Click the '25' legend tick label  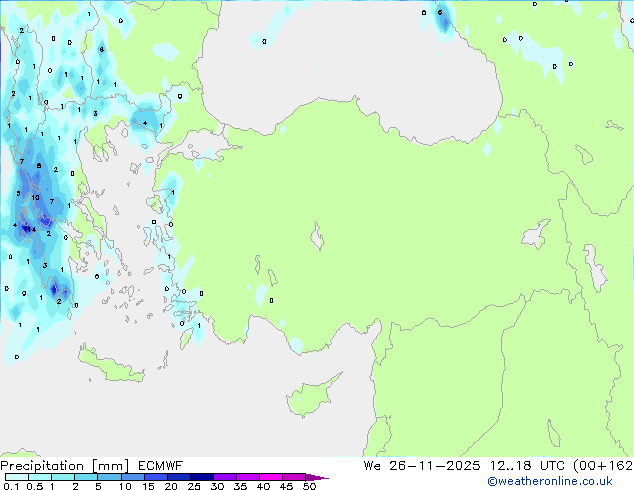click(x=194, y=486)
